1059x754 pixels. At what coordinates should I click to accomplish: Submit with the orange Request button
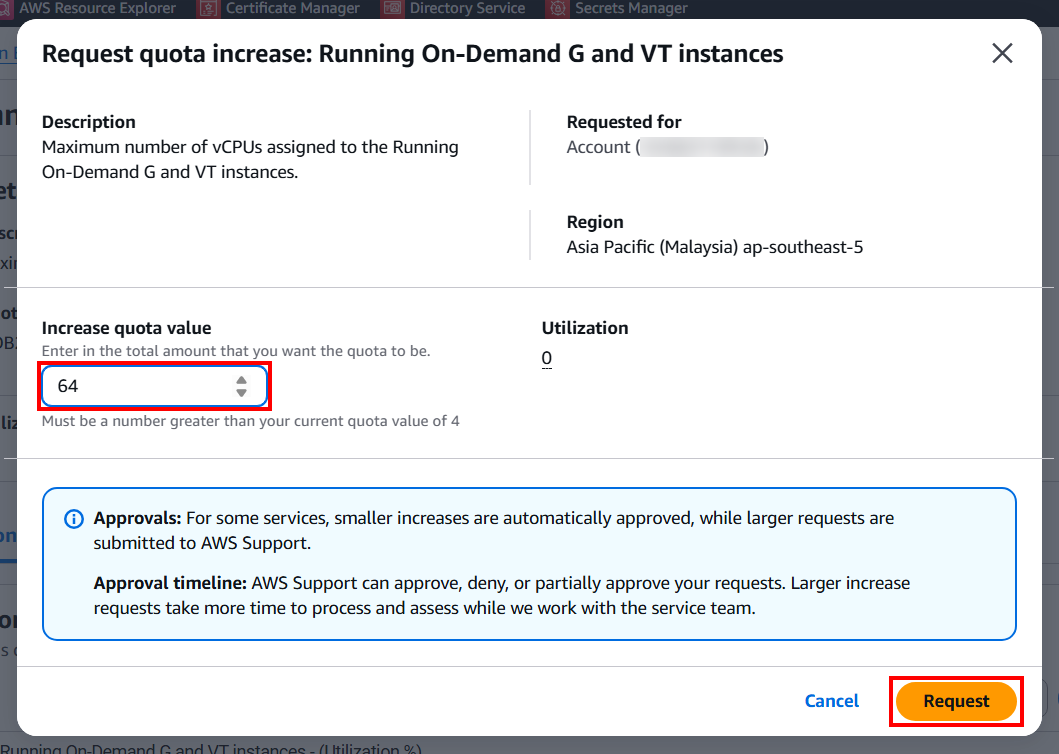(x=955, y=701)
